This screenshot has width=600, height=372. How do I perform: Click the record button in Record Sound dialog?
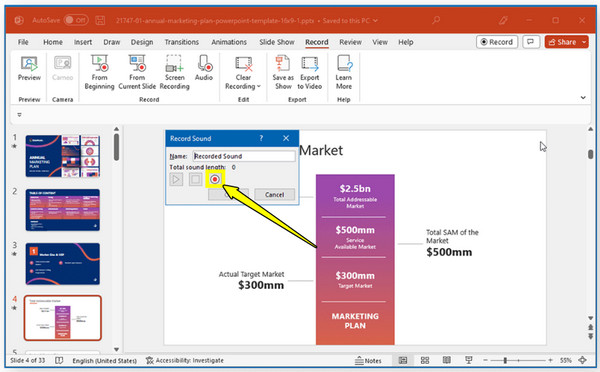click(215, 179)
